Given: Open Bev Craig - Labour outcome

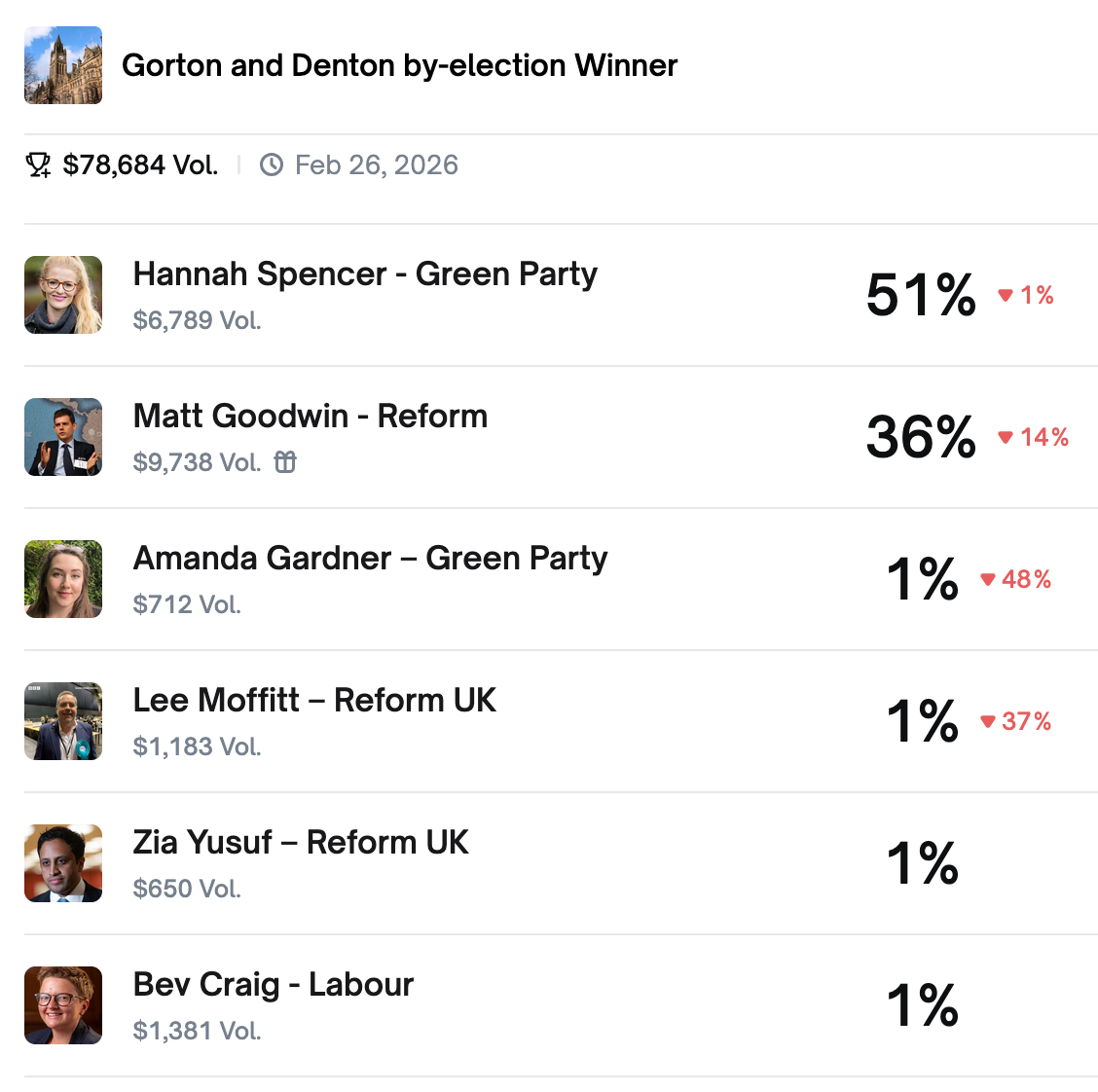Looking at the screenshot, I should tap(274, 985).
